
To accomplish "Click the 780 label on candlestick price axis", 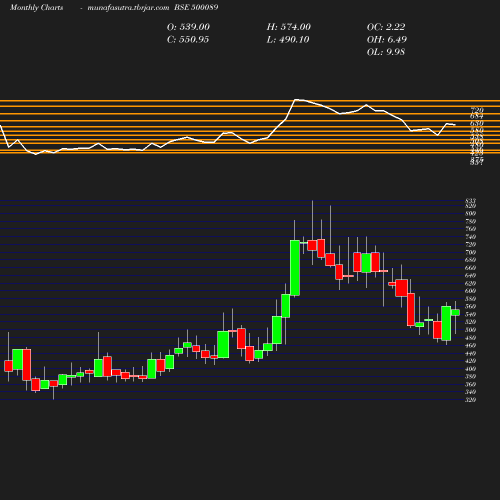I will click(470, 221).
